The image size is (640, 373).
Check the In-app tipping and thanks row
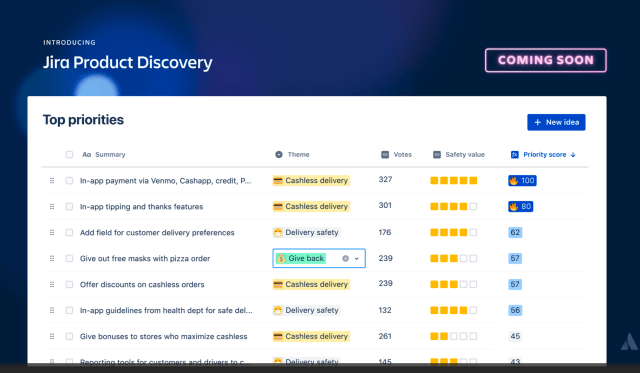pos(69,206)
